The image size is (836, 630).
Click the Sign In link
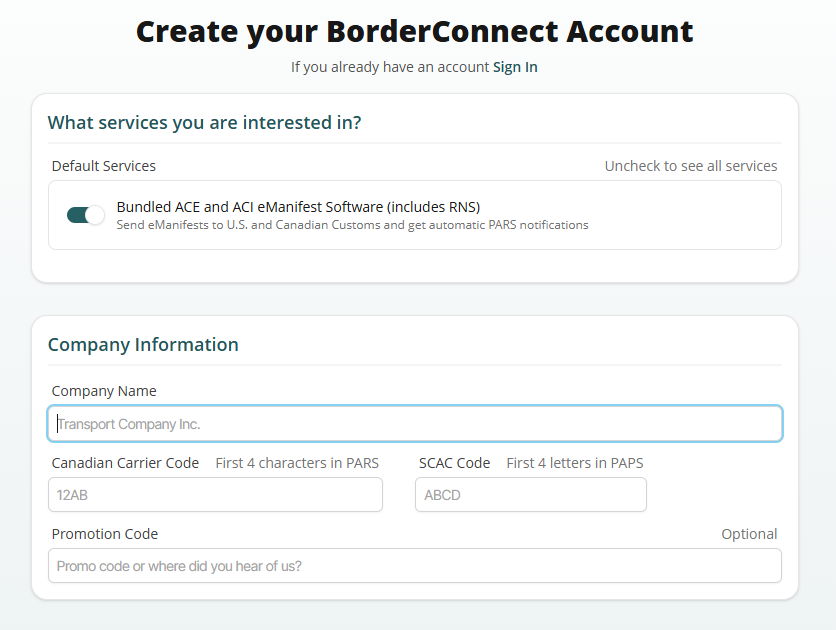pos(515,67)
